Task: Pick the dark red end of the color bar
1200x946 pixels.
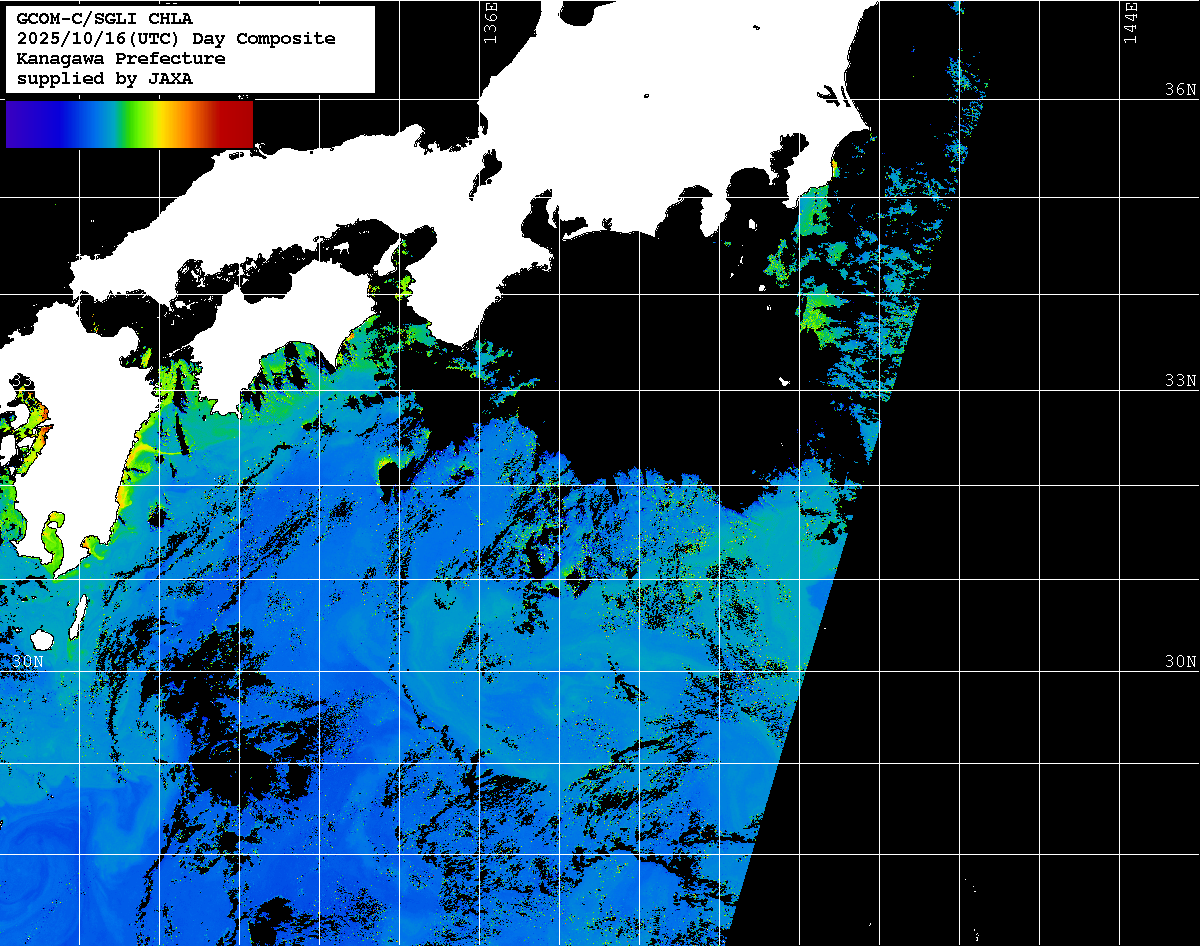Action: pos(238,124)
